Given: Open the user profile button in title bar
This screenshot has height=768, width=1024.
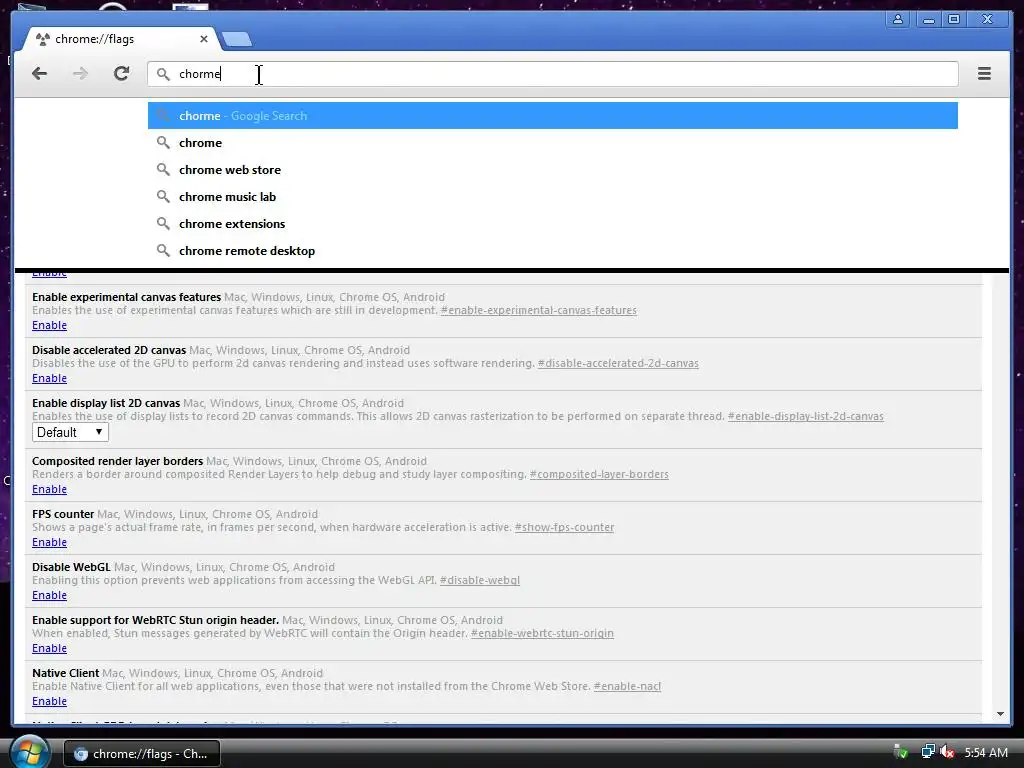Looking at the screenshot, I should [x=899, y=20].
